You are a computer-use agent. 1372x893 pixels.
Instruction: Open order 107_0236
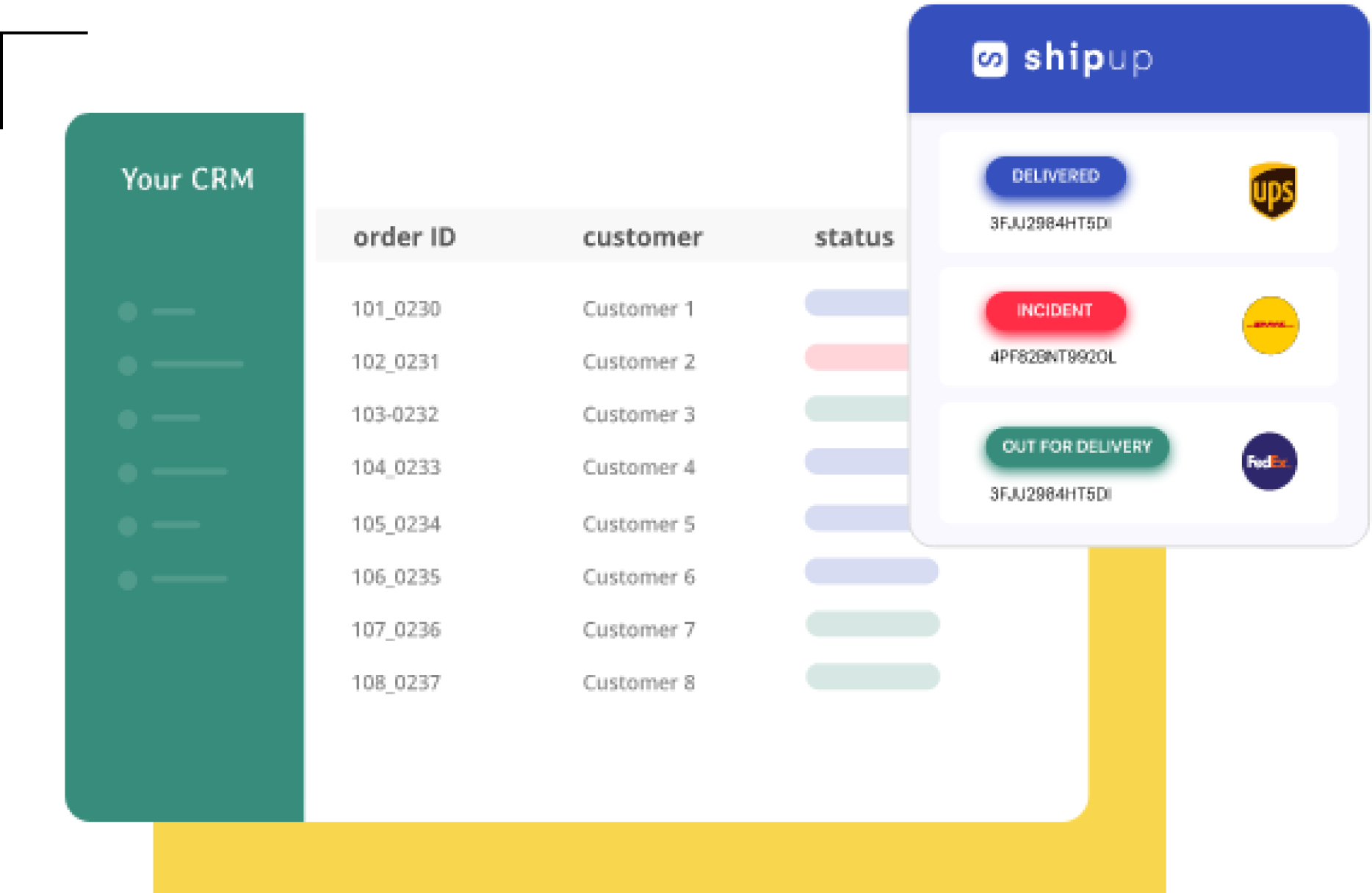pyautogui.click(x=396, y=630)
